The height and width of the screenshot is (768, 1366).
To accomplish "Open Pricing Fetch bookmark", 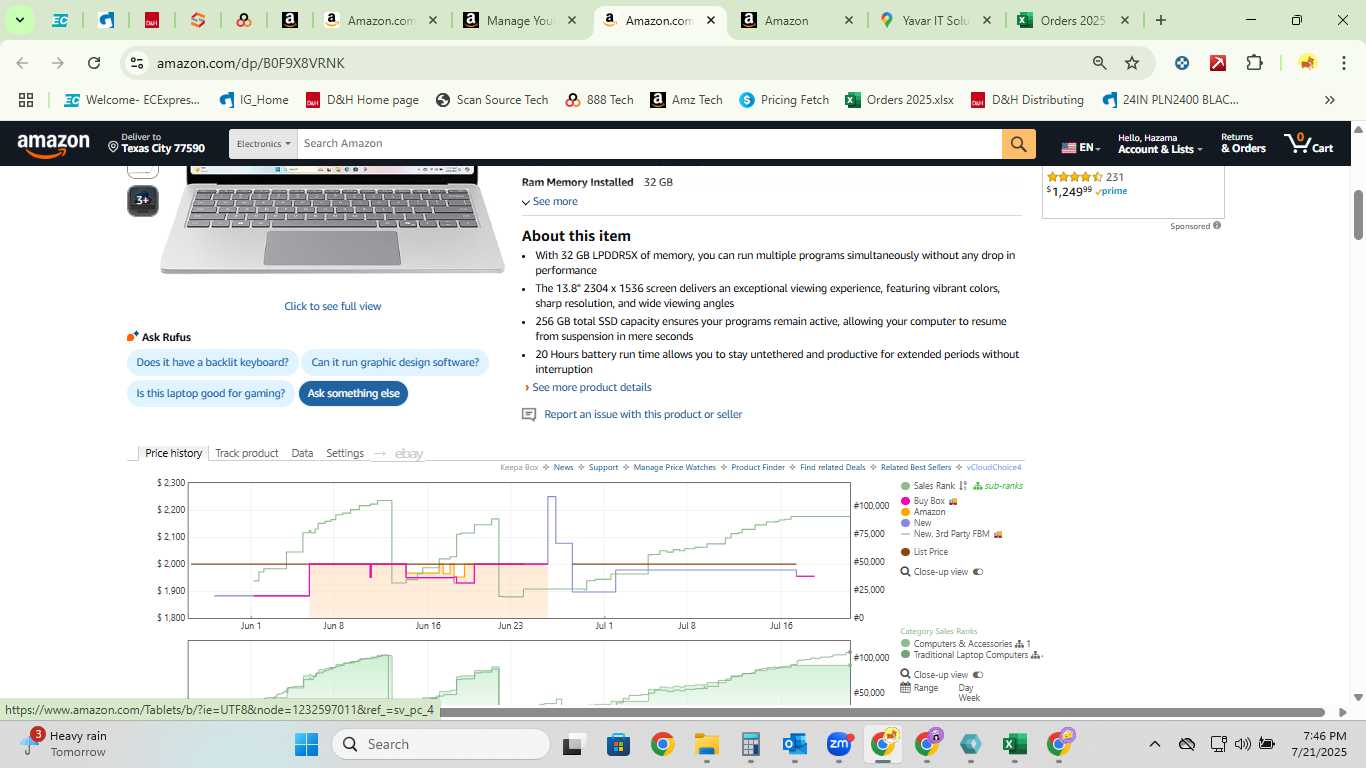I will pos(785,100).
